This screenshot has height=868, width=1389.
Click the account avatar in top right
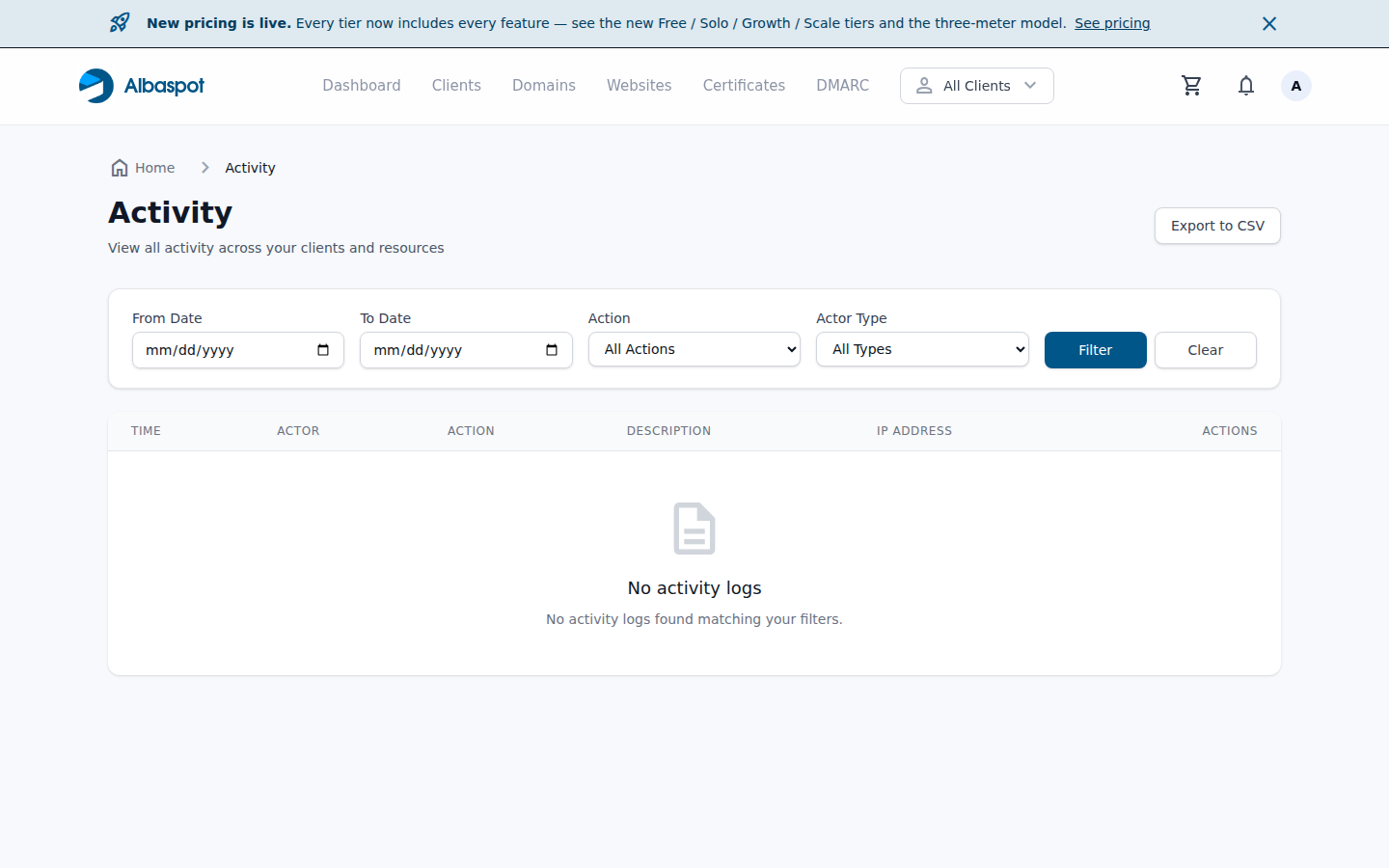pyautogui.click(x=1296, y=85)
